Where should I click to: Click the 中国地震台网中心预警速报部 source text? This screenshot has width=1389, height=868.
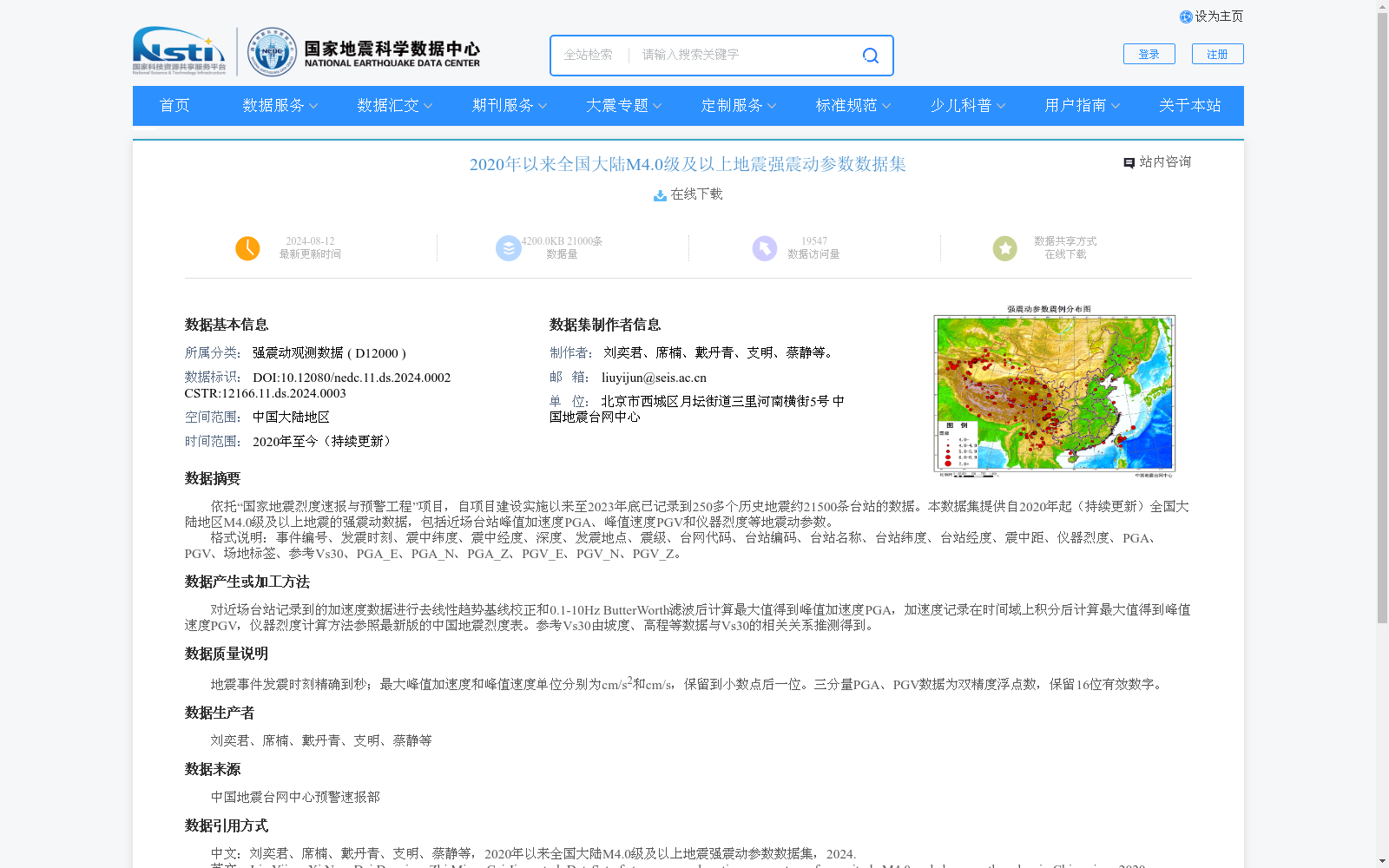click(295, 798)
